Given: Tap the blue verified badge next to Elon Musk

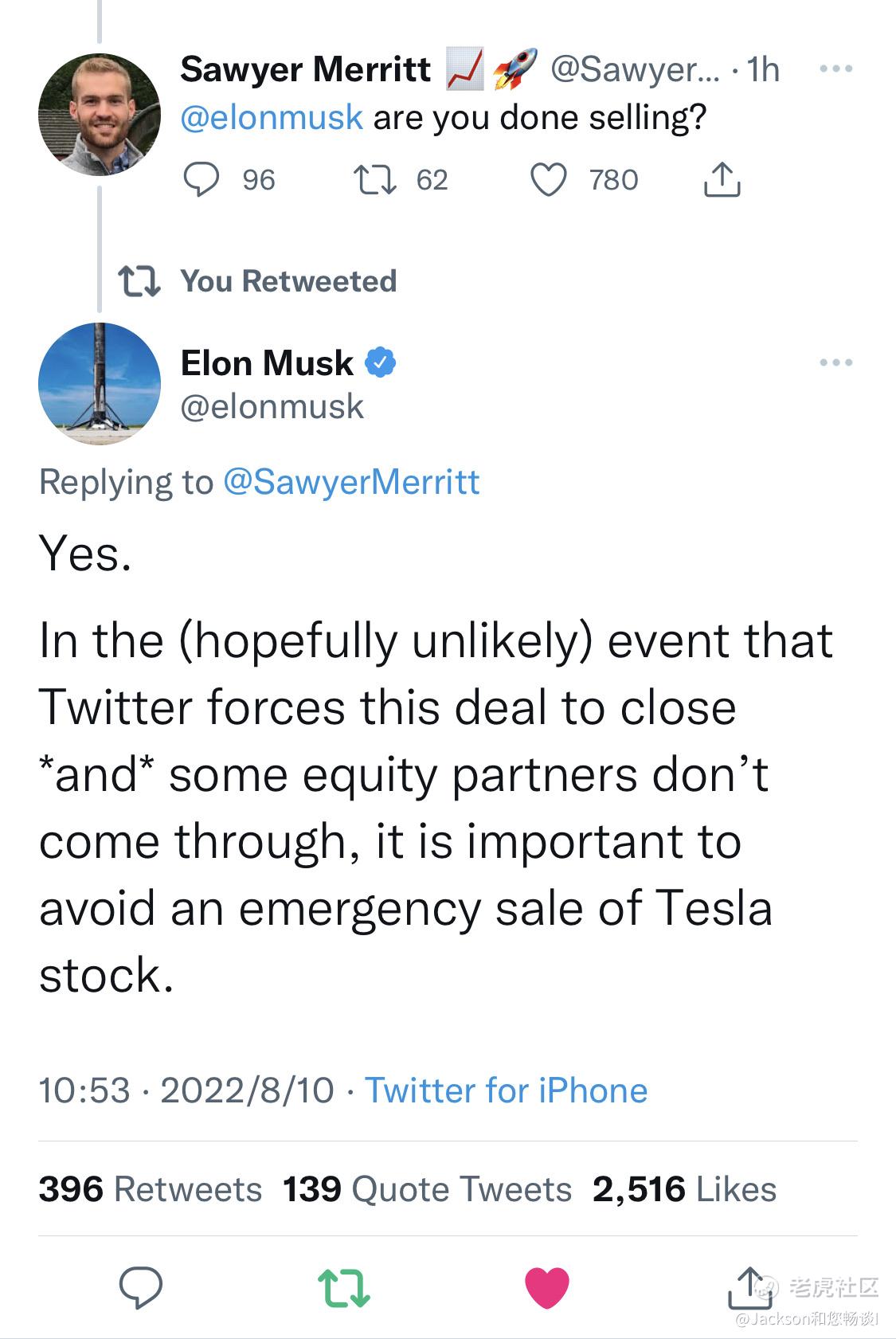Looking at the screenshot, I should 381,363.
